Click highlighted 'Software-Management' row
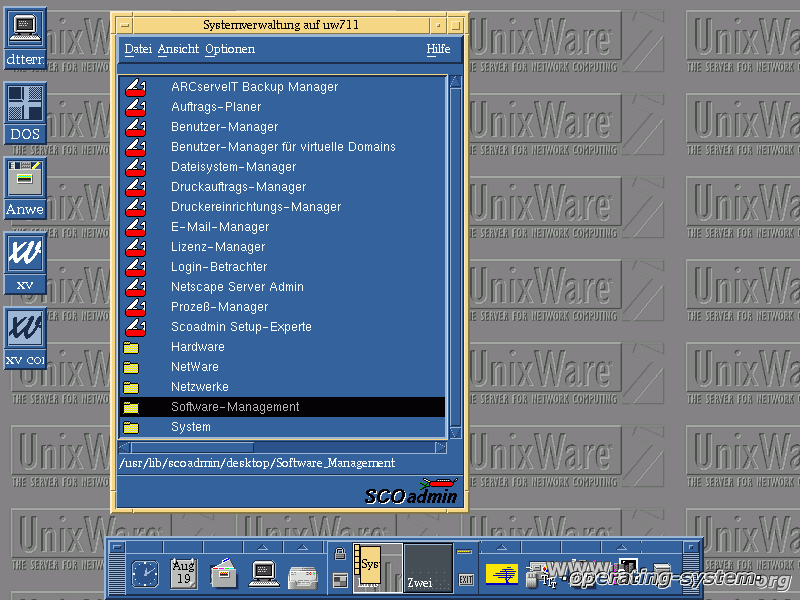Viewport: 800px width, 600px height. pos(282,407)
